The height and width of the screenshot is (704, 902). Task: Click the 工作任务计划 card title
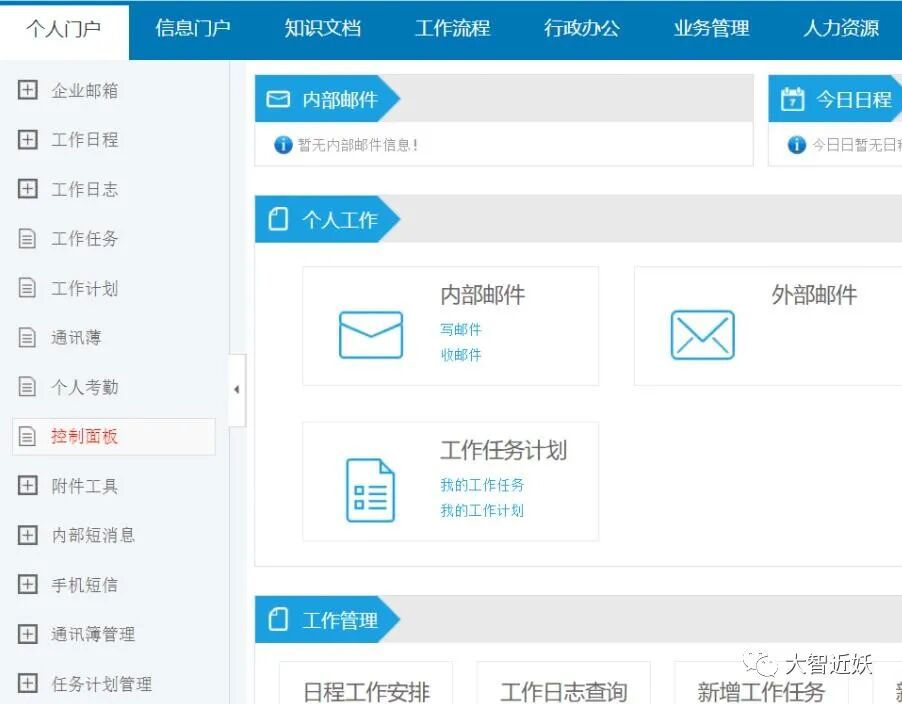tap(504, 450)
